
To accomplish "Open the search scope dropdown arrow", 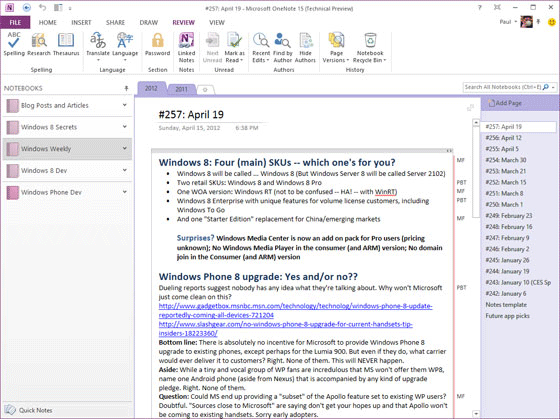I will click(553, 87).
